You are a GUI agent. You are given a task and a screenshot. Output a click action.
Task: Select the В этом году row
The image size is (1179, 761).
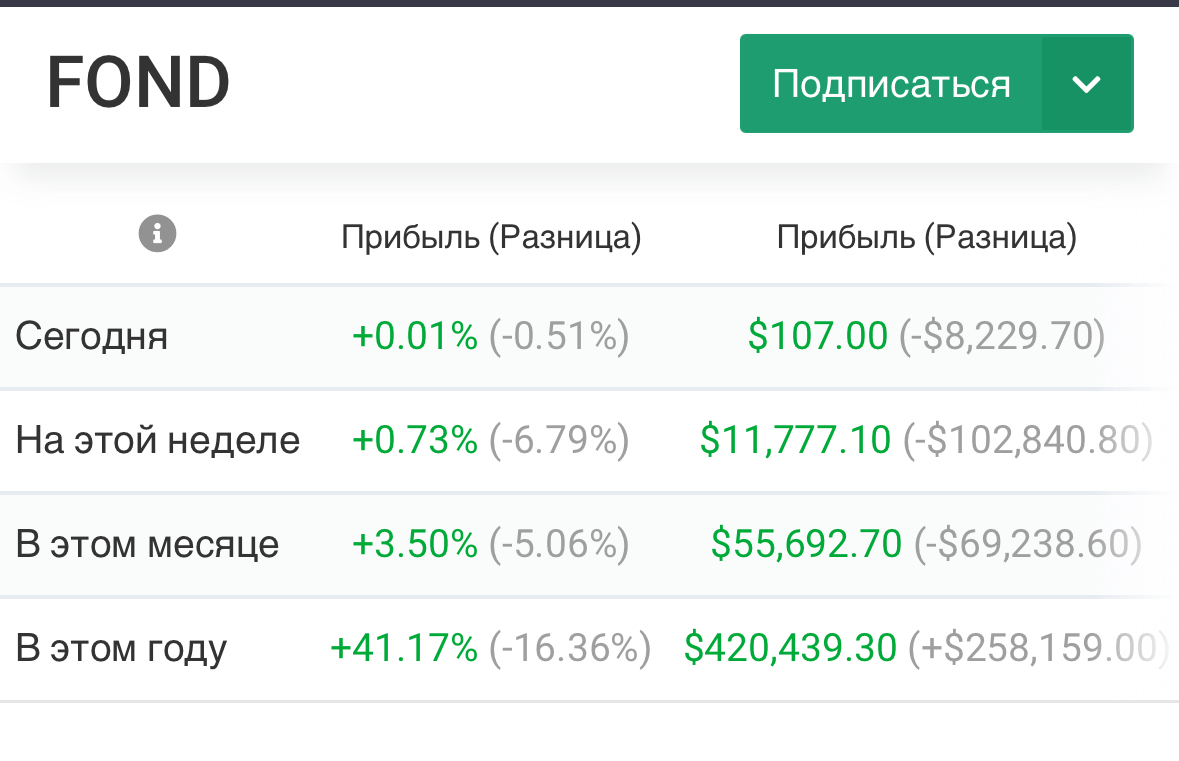pos(121,648)
